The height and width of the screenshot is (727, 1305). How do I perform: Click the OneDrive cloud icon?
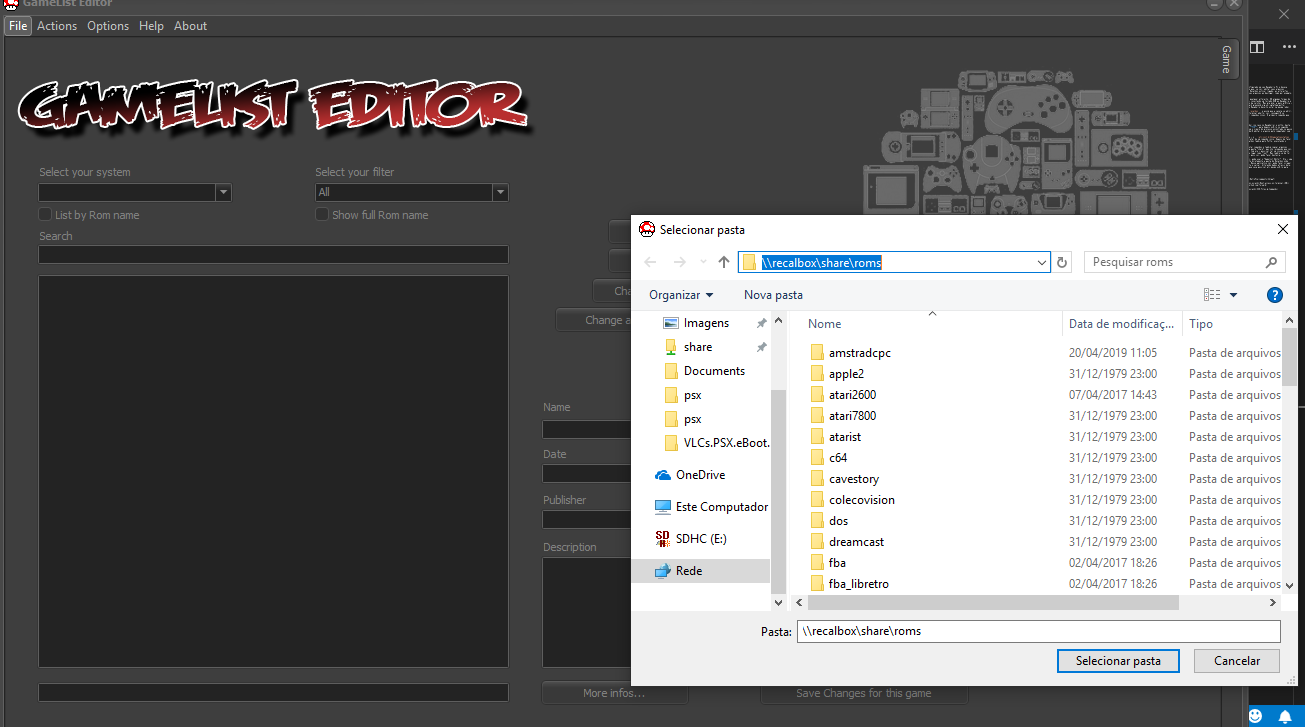(662, 475)
